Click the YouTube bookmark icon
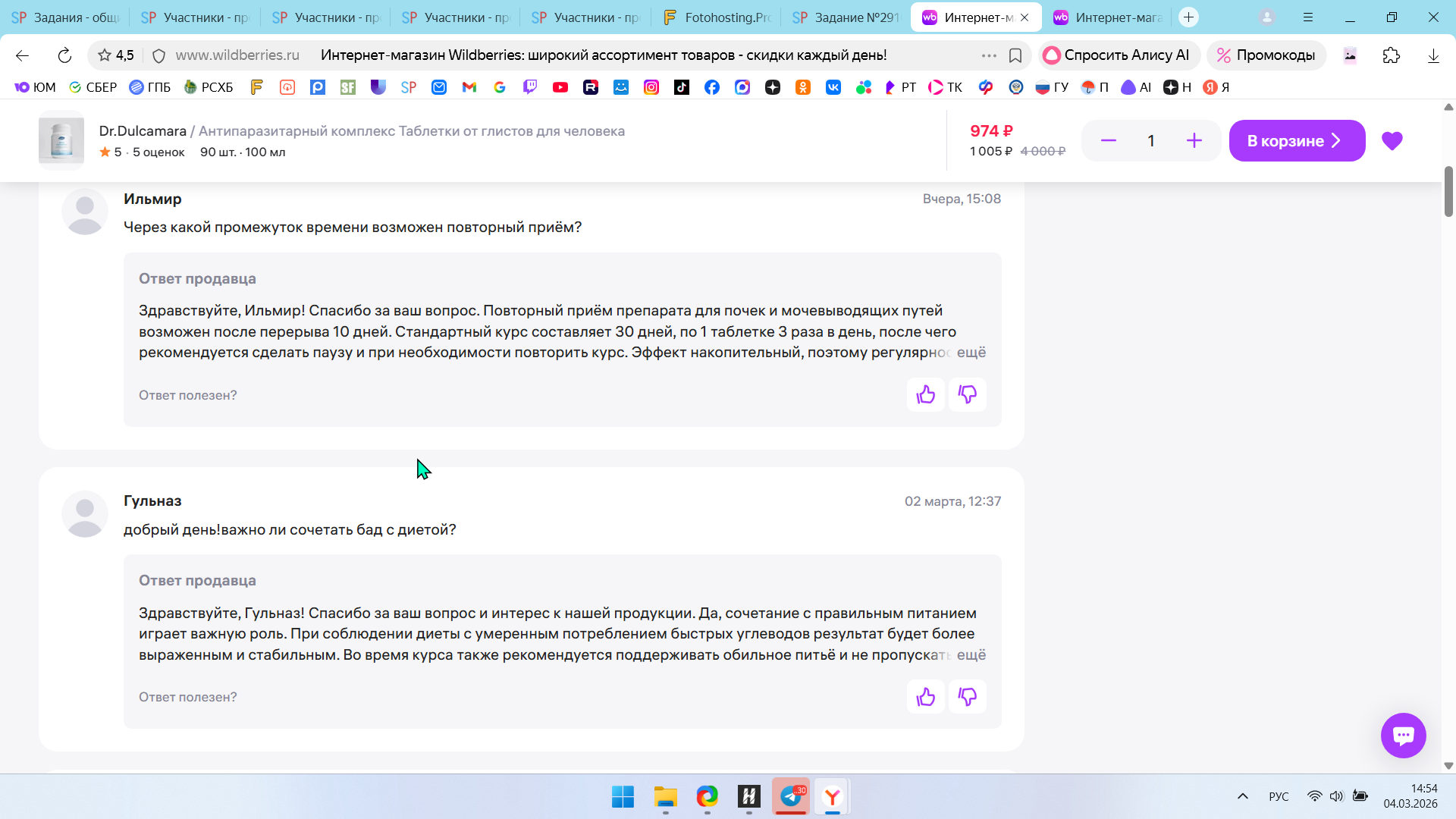Viewport: 1456px width, 819px height. click(x=560, y=87)
